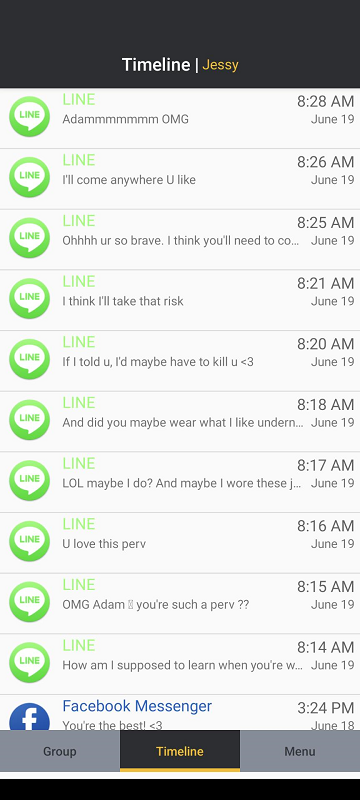Open the Menu tab
360x800 pixels.
[x=300, y=751]
